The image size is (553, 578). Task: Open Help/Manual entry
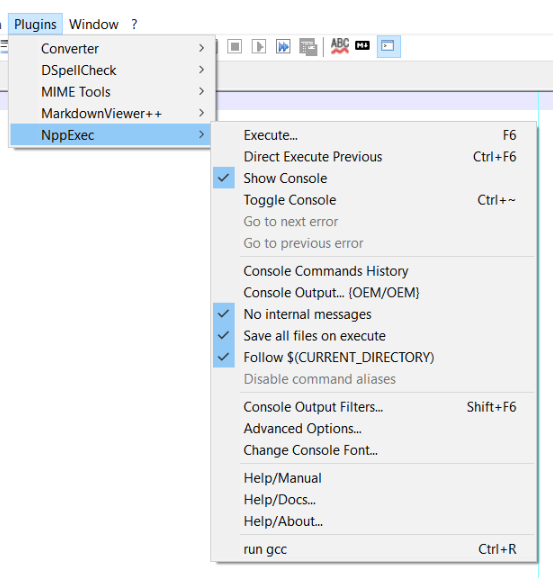pyautogui.click(x=374, y=478)
